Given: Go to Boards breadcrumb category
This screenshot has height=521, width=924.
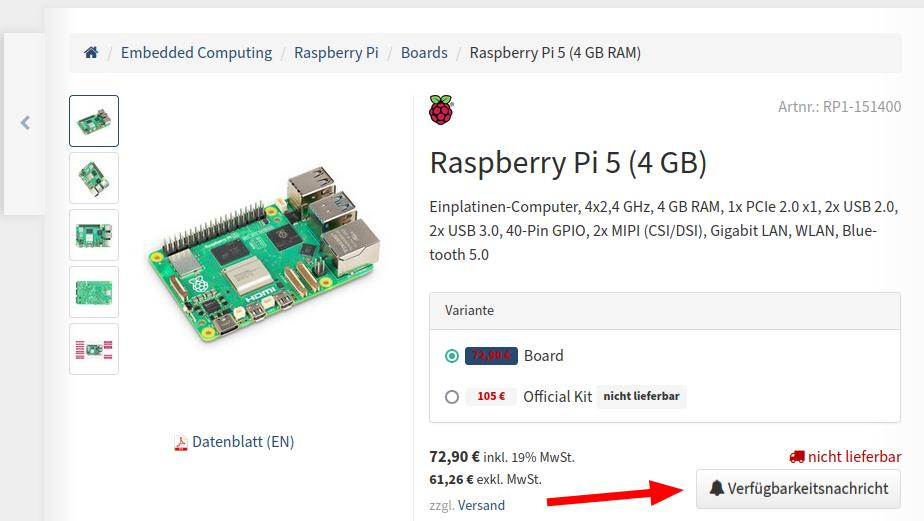Looking at the screenshot, I should point(424,53).
